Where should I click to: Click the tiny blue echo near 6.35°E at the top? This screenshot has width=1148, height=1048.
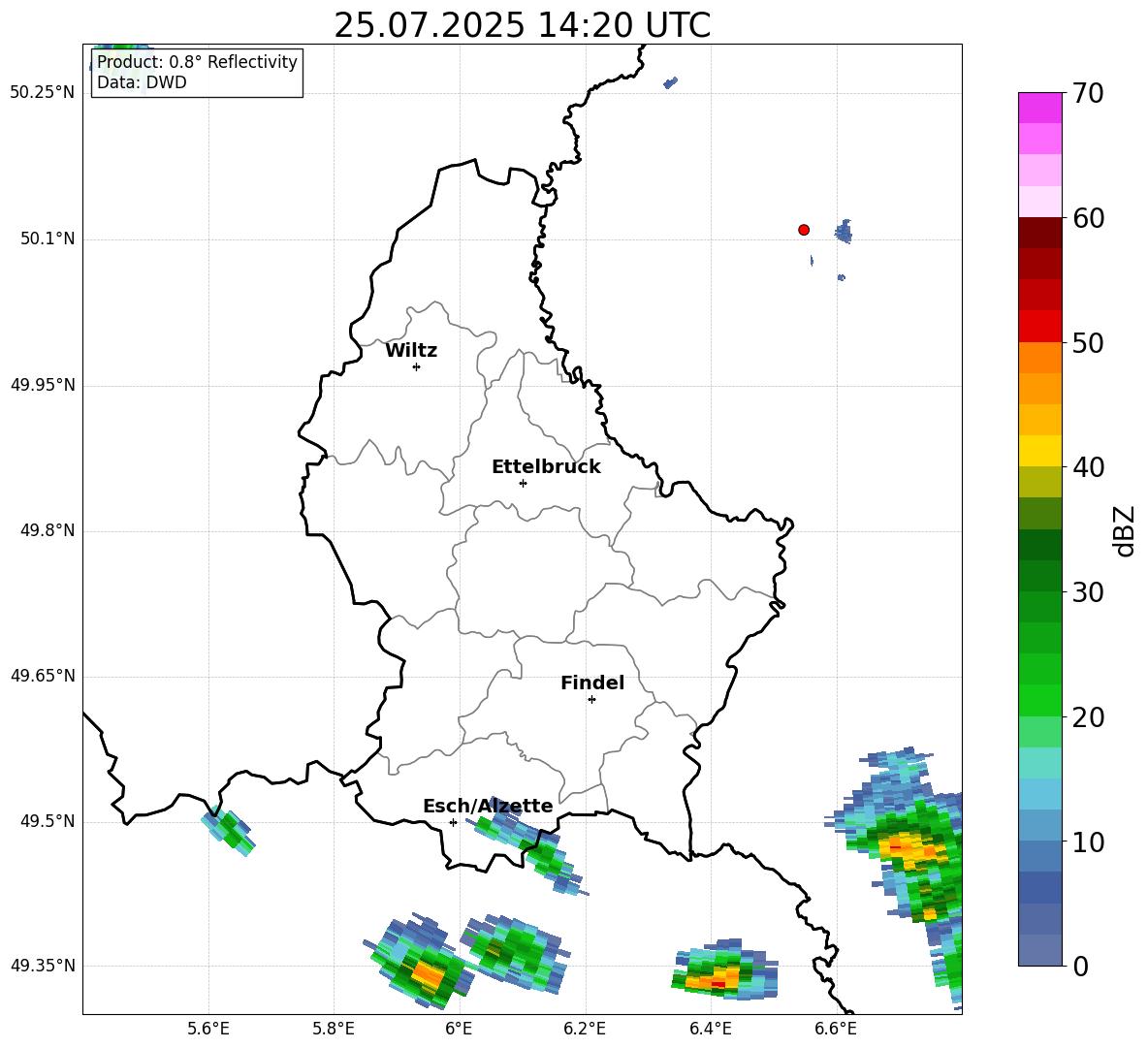(x=671, y=82)
